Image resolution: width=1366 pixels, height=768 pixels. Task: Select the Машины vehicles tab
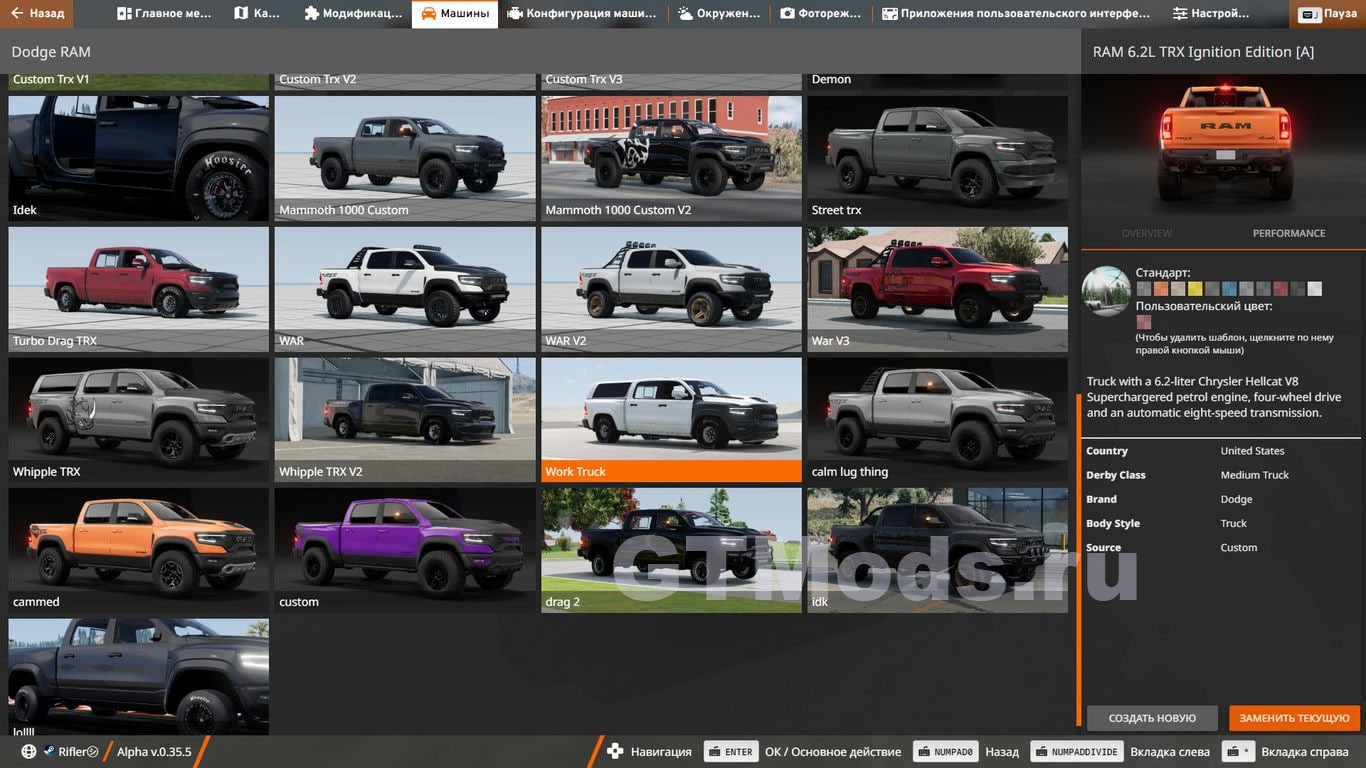pyautogui.click(x=455, y=14)
